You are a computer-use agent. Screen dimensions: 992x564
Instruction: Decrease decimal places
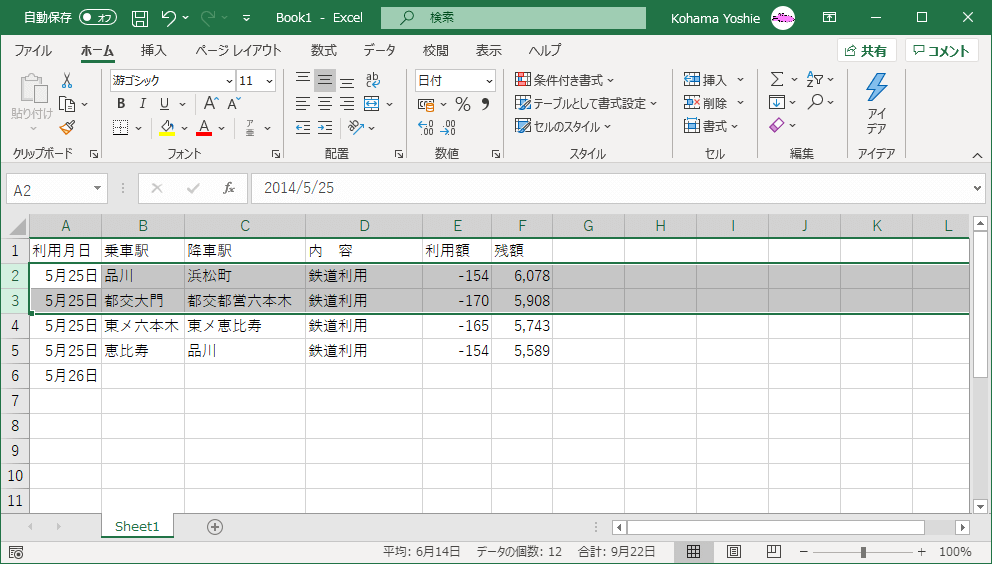[448, 128]
